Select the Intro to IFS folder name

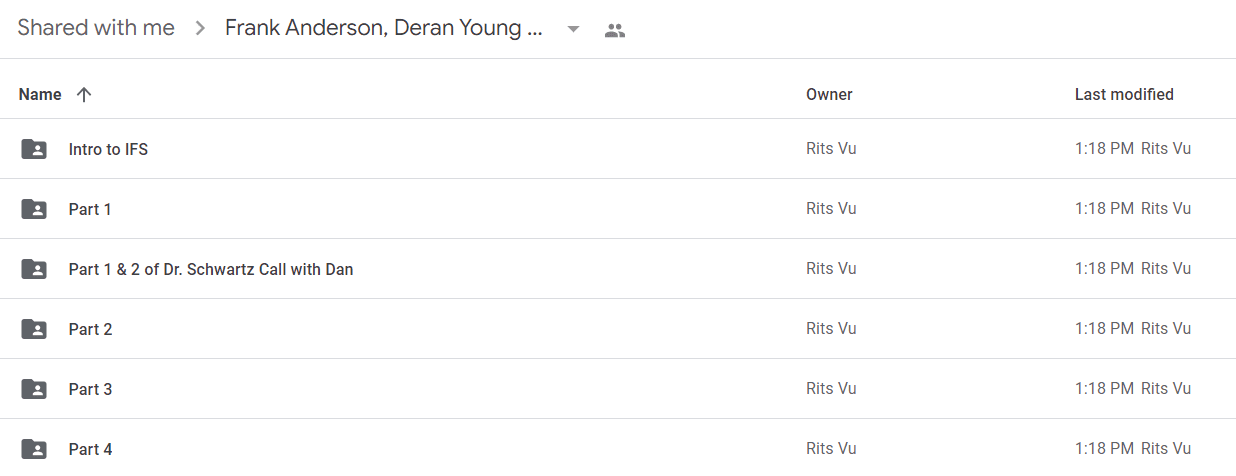108,149
